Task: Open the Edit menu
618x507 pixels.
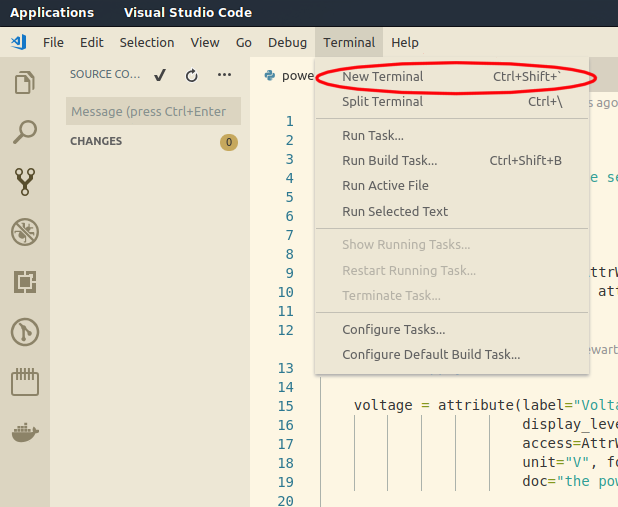Action: [x=91, y=42]
